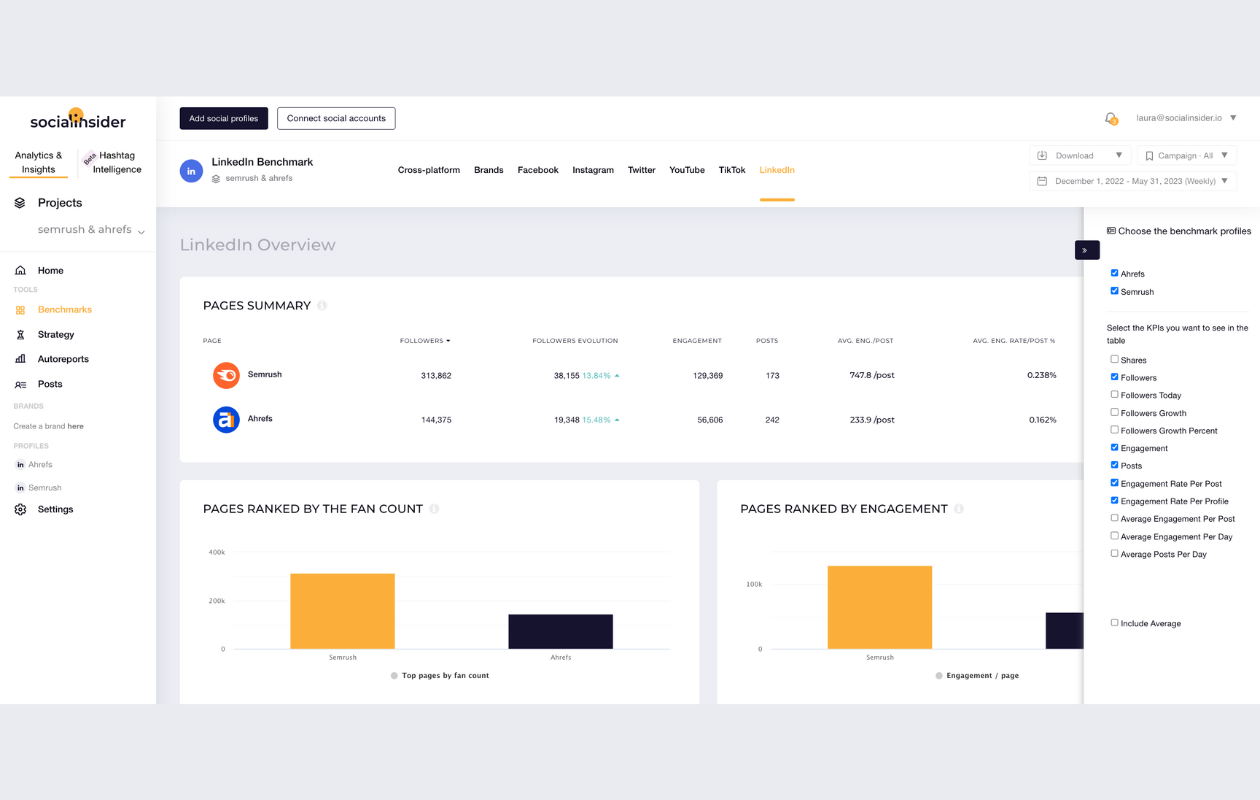Click the Engagement column header

point(697,341)
